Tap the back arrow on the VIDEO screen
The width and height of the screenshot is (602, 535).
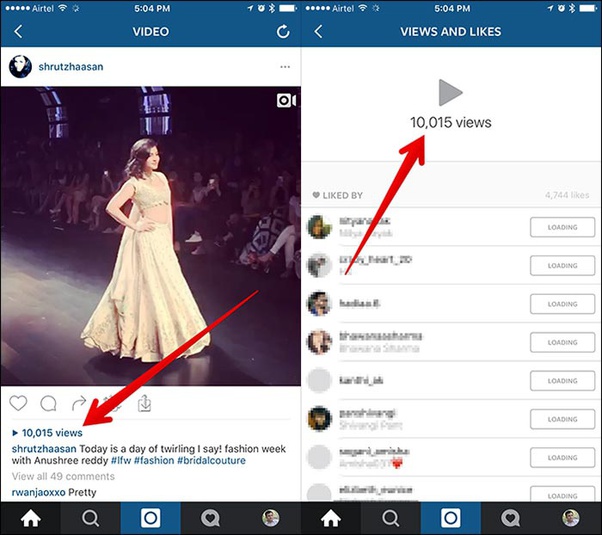coord(18,32)
